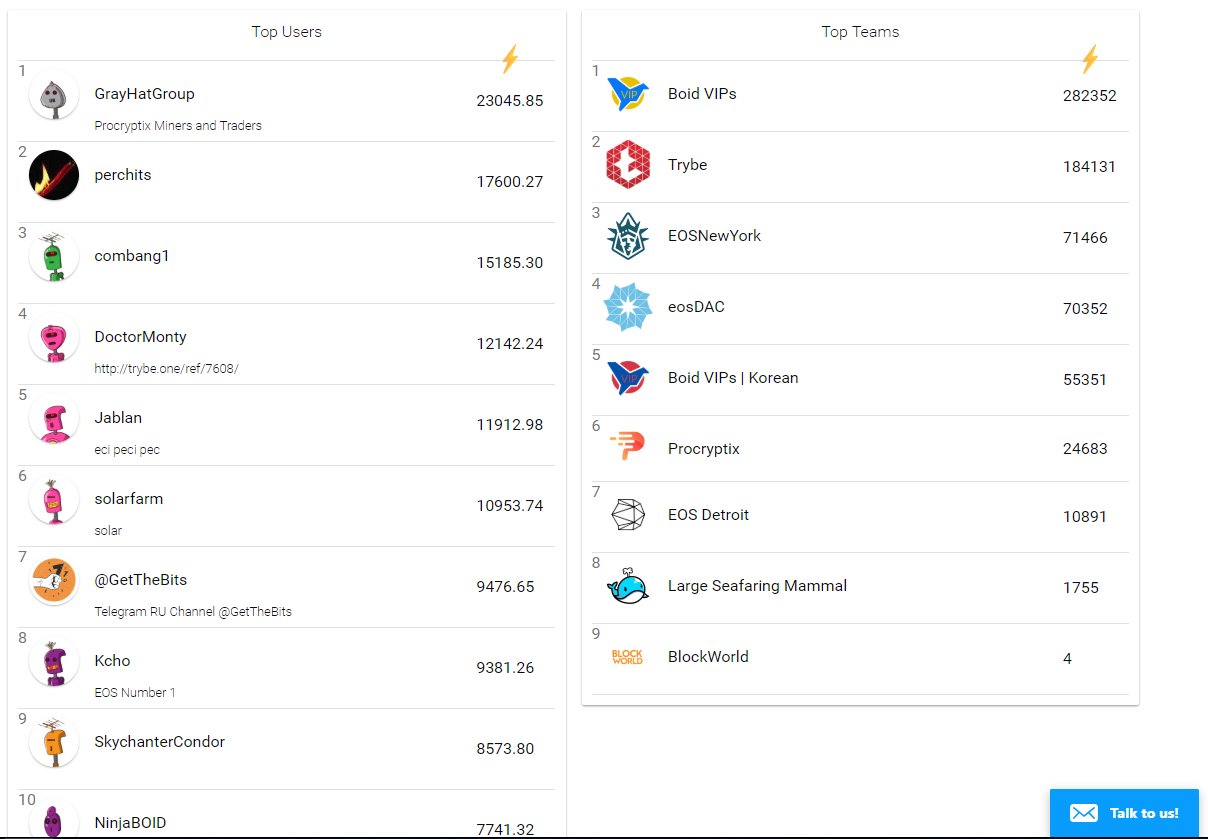Click the eosDAC snowflake logo
The height and width of the screenshot is (839, 1208).
(x=628, y=307)
